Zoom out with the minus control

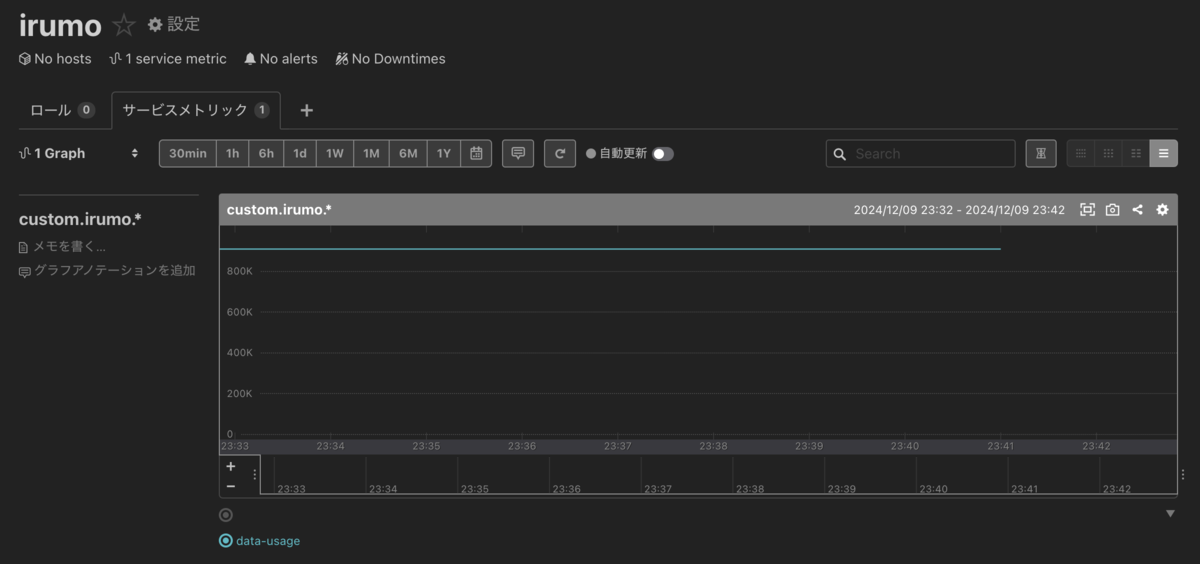[x=231, y=486]
